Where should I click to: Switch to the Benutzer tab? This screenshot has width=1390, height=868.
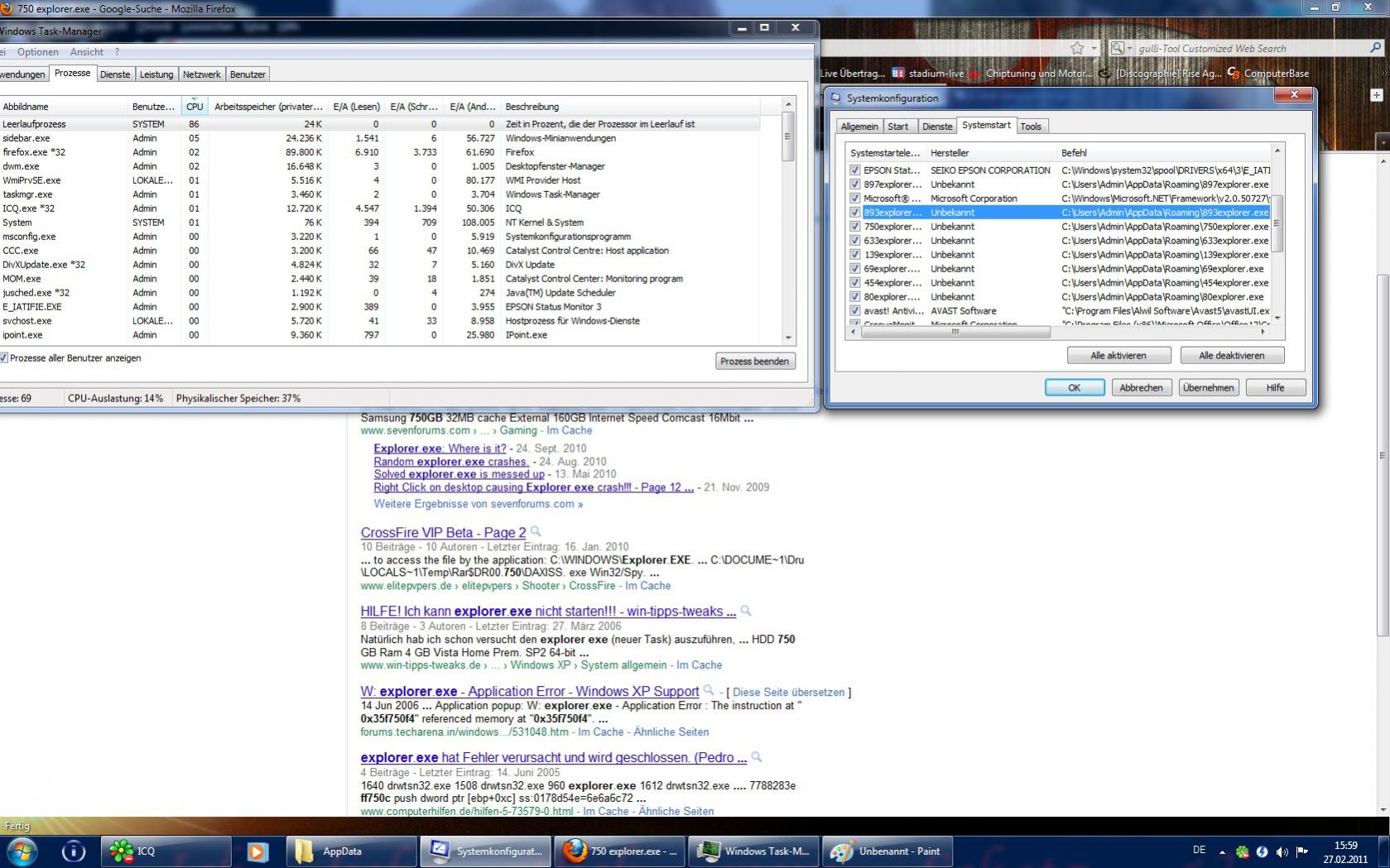[248, 74]
